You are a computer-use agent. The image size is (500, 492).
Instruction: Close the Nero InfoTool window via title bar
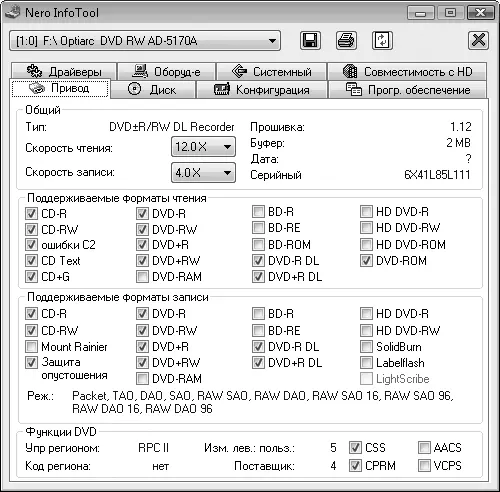pyautogui.click(x=480, y=13)
